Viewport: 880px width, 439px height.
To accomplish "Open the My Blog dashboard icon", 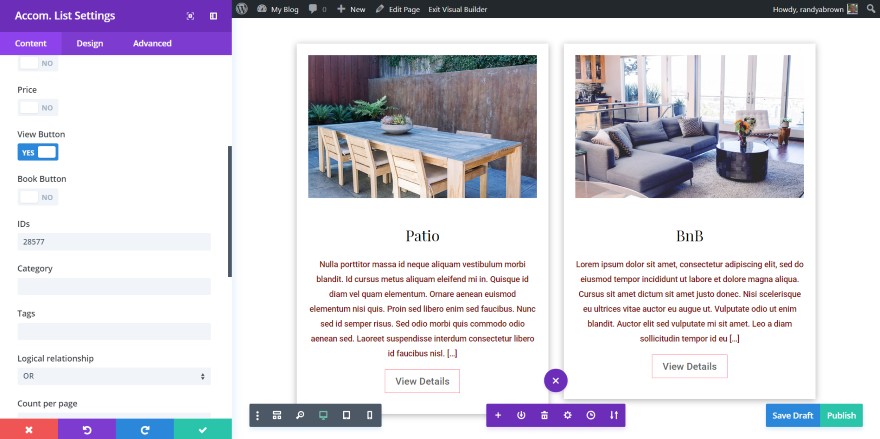I will pos(262,9).
